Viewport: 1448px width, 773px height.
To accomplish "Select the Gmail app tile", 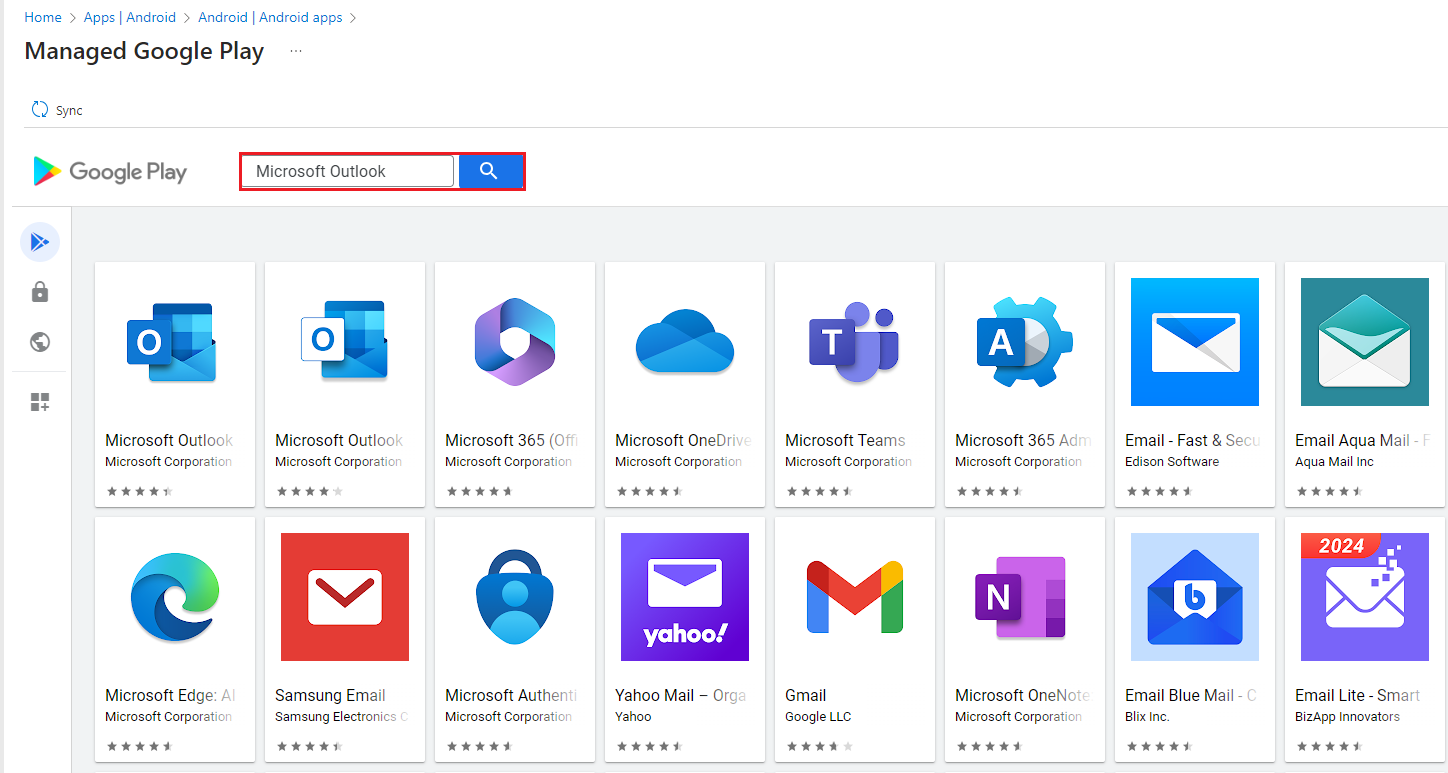I will pos(854,597).
